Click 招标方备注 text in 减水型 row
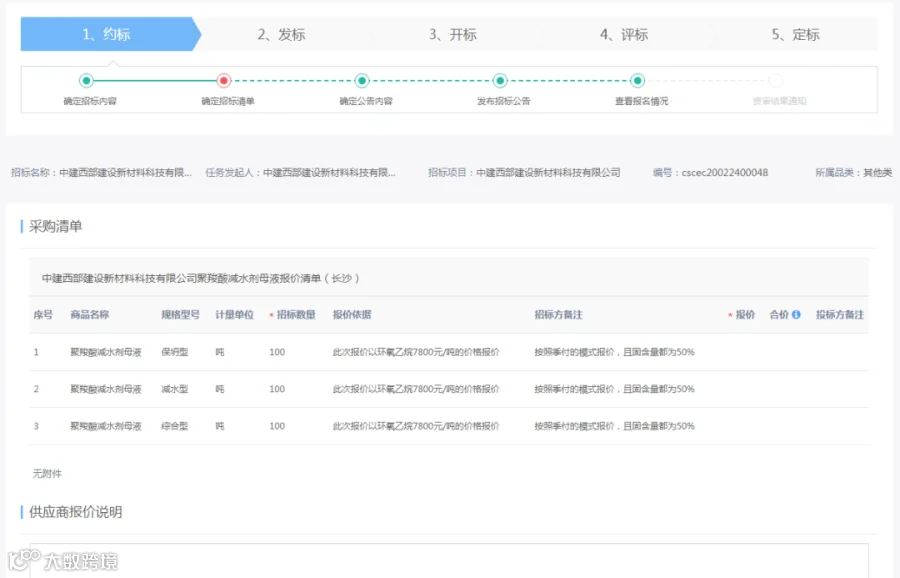900x578 pixels. tap(614, 389)
